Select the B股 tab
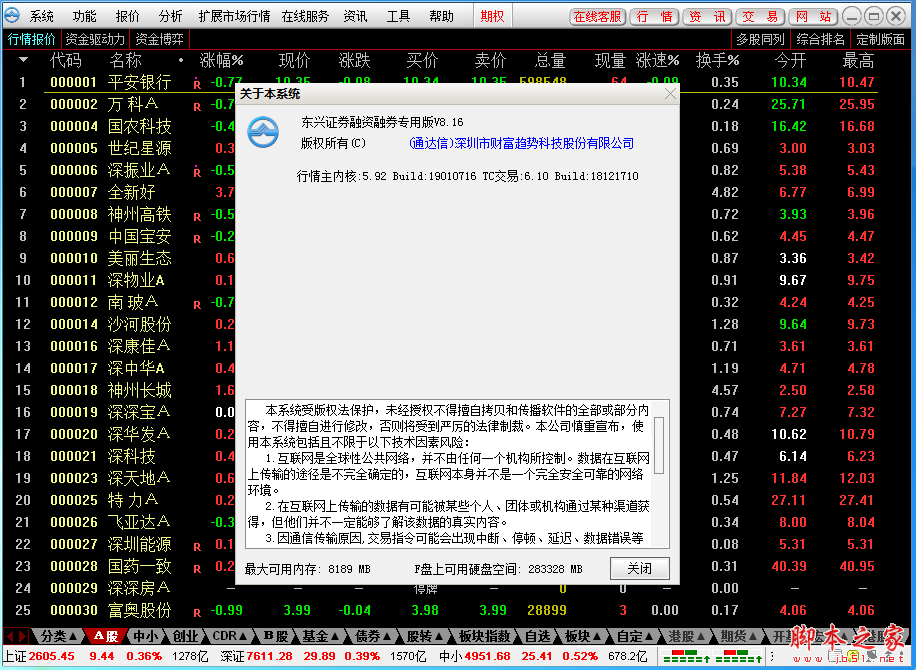Screen dimensions: 916x670 [x=276, y=636]
